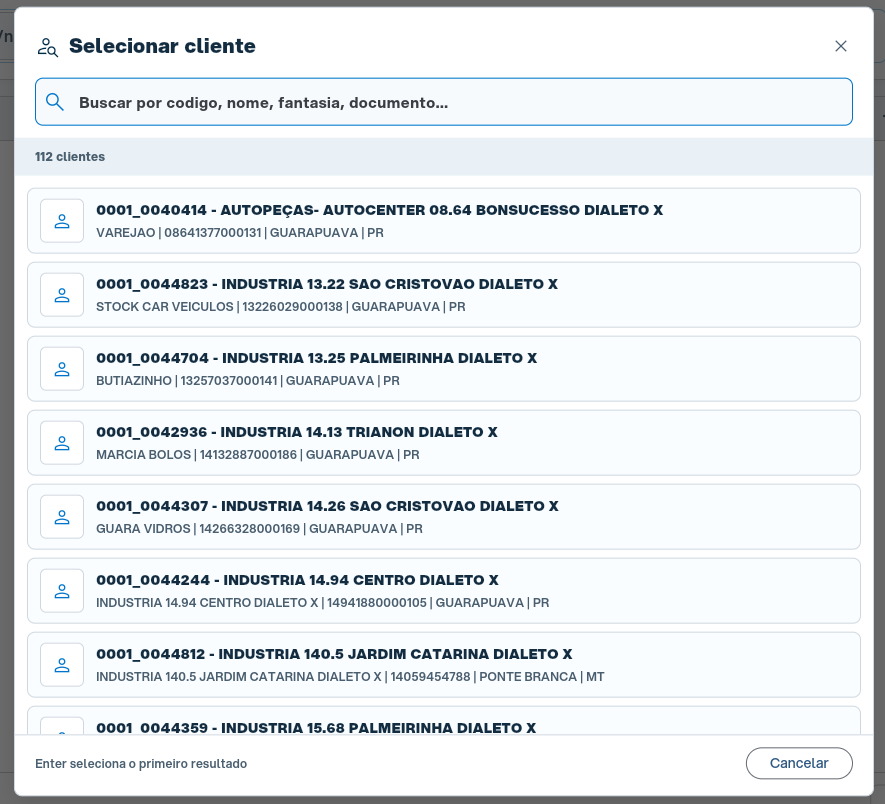Select AUTOPEÇAS- AUTOCENTER 08.64 BONSUCESSO client
Image resolution: width=885 pixels, height=804 pixels.
point(444,221)
